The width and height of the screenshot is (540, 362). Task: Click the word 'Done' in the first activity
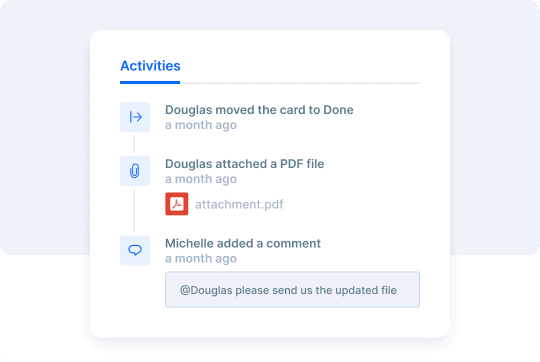(x=338, y=110)
